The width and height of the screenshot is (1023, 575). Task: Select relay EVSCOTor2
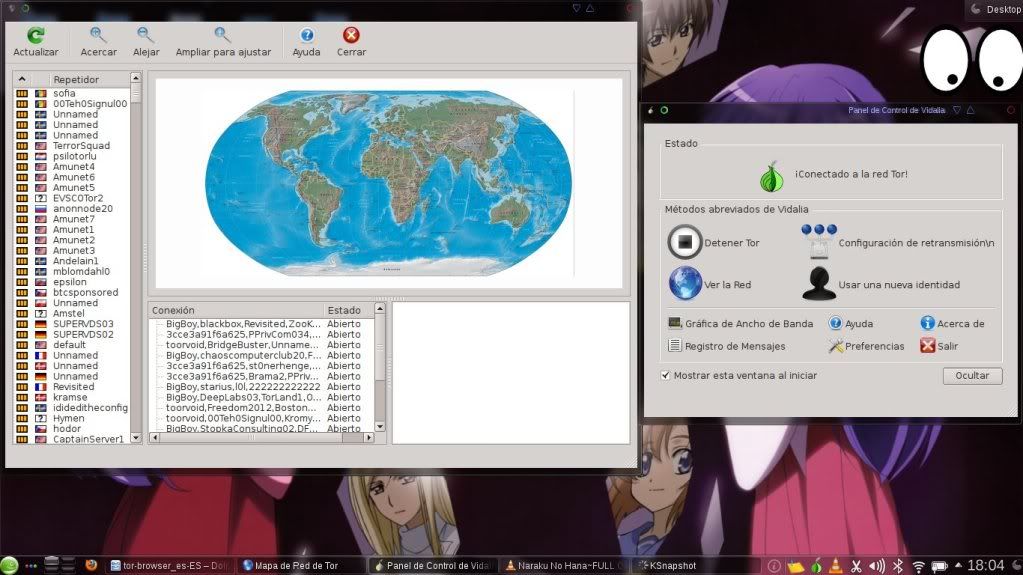(x=78, y=198)
